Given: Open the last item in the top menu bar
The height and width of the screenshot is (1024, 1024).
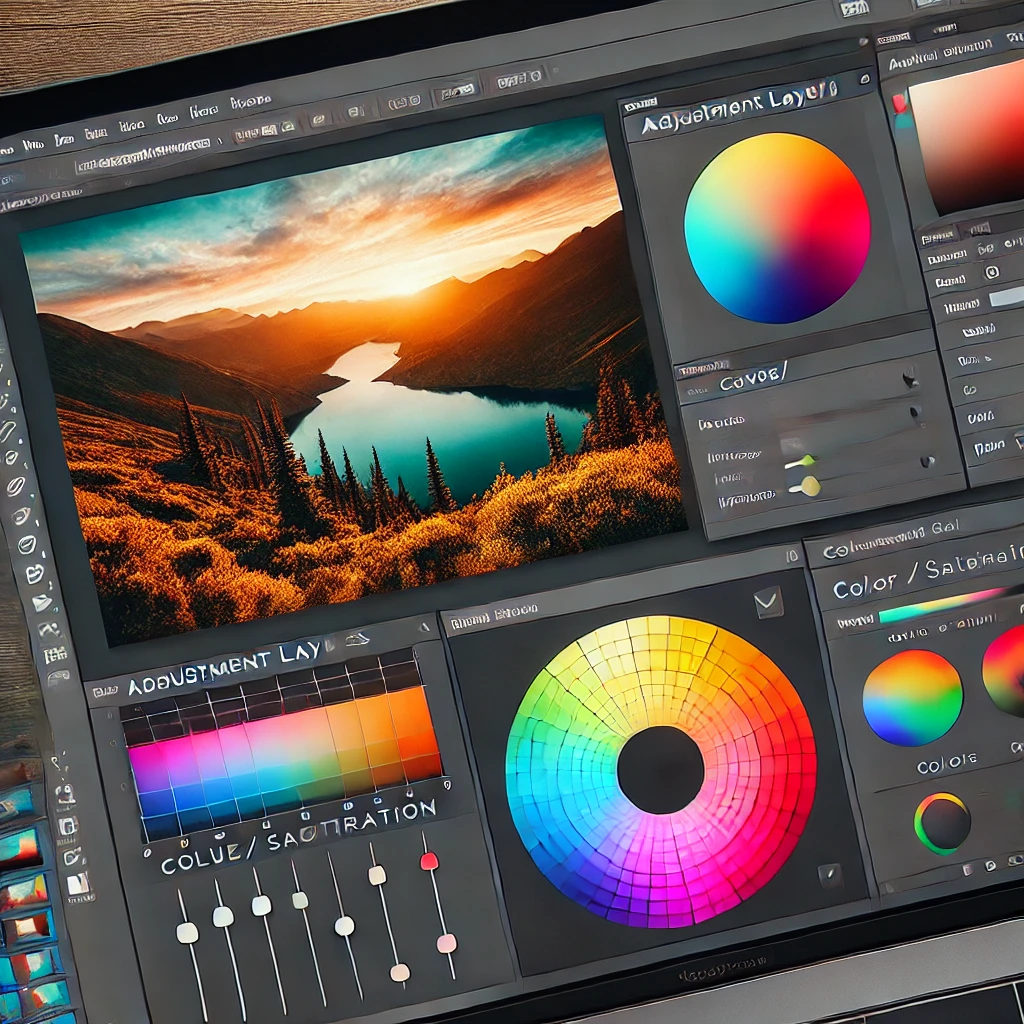Looking at the screenshot, I should [250, 103].
